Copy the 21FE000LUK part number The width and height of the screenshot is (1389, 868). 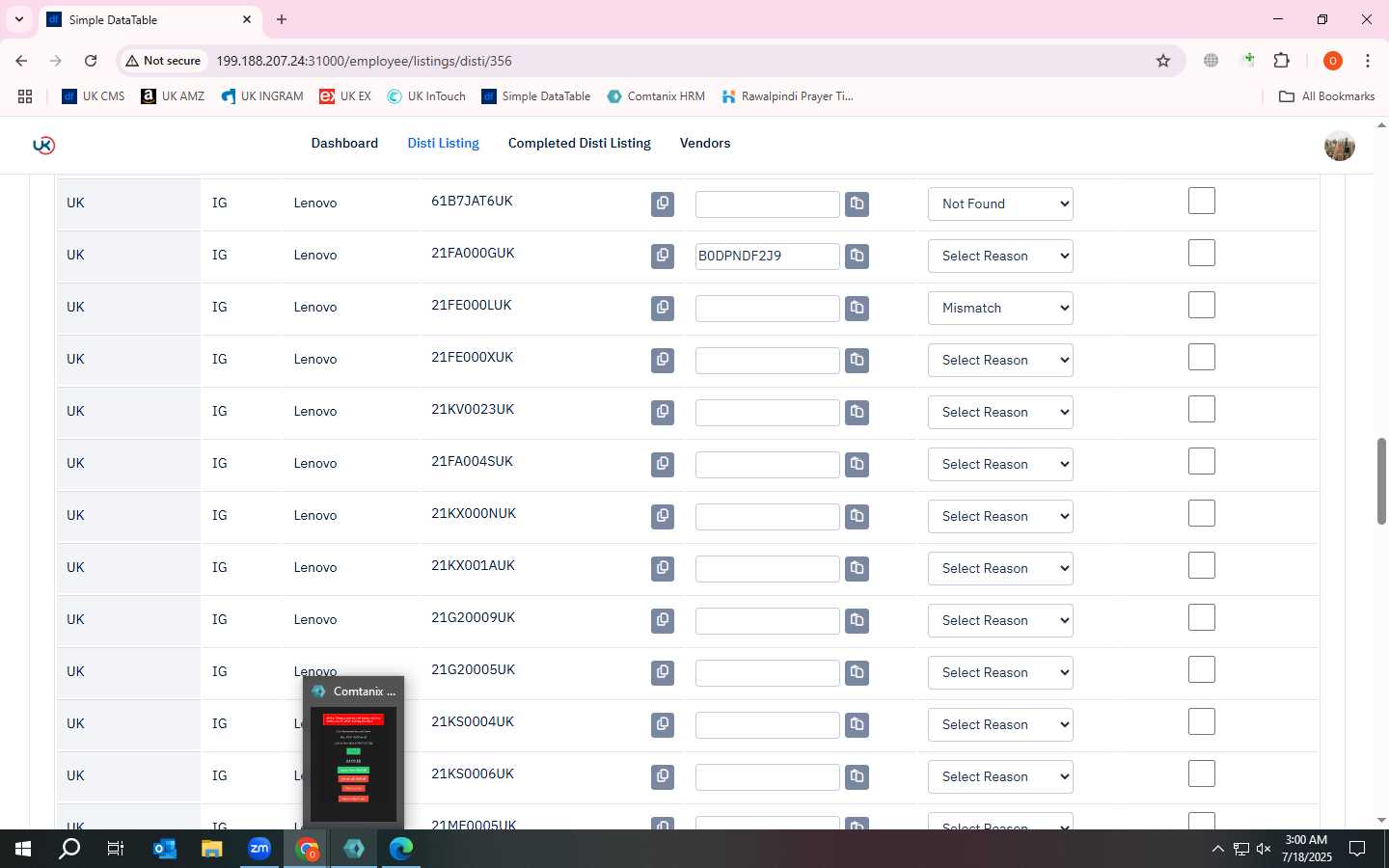pos(663,308)
